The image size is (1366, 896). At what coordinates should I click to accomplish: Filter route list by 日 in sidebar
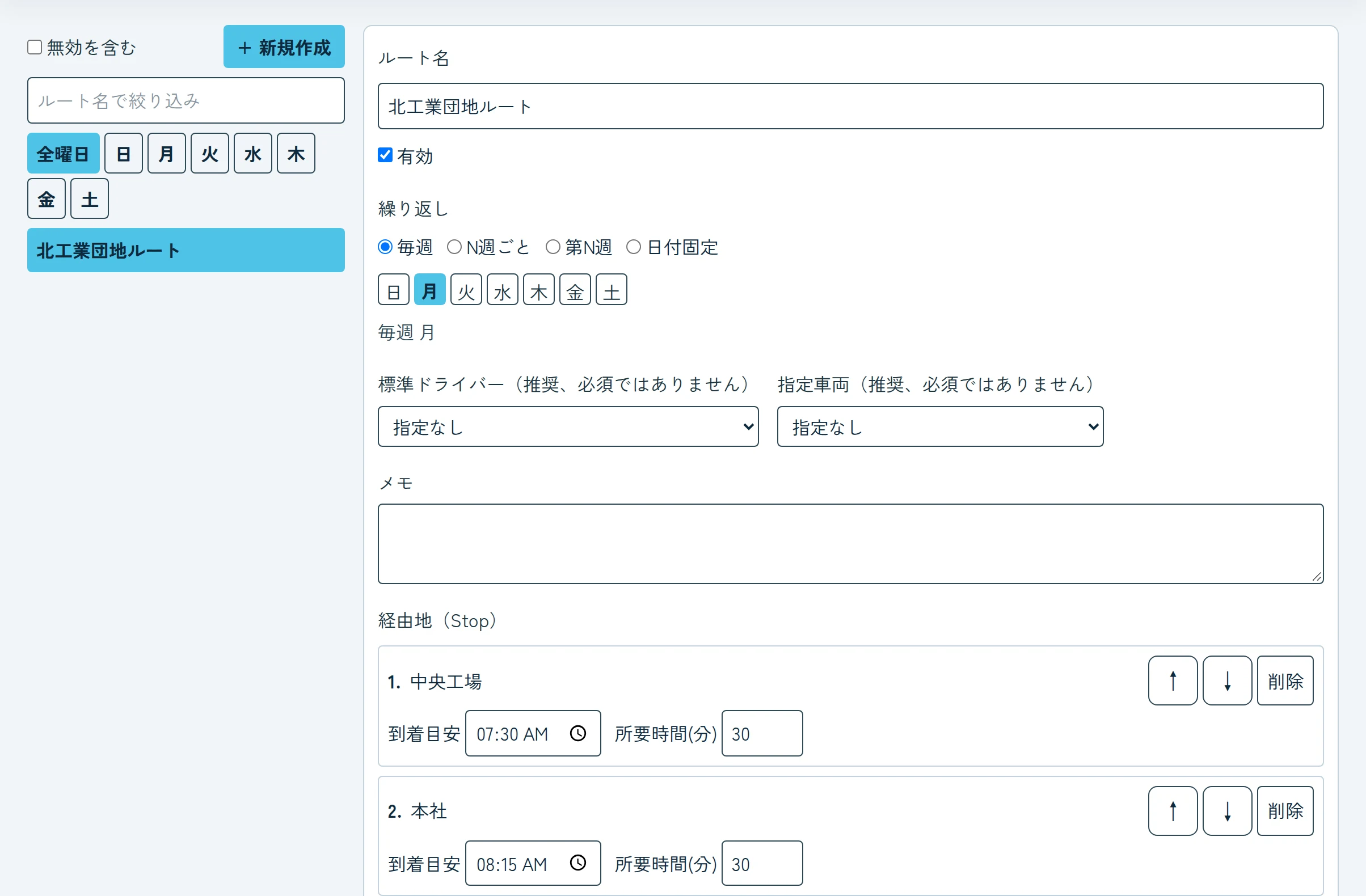tap(124, 153)
